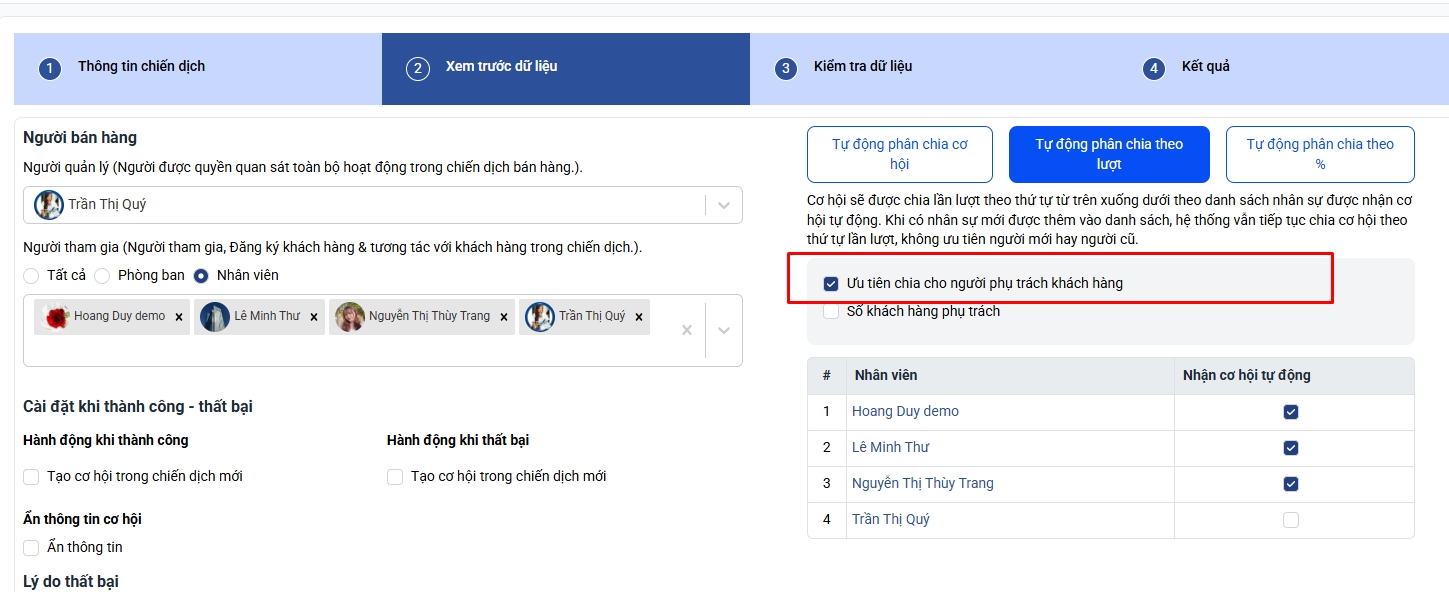The image size is (1449, 592).
Task: Choose Tự động phân chia cơ hội button
Action: point(900,154)
